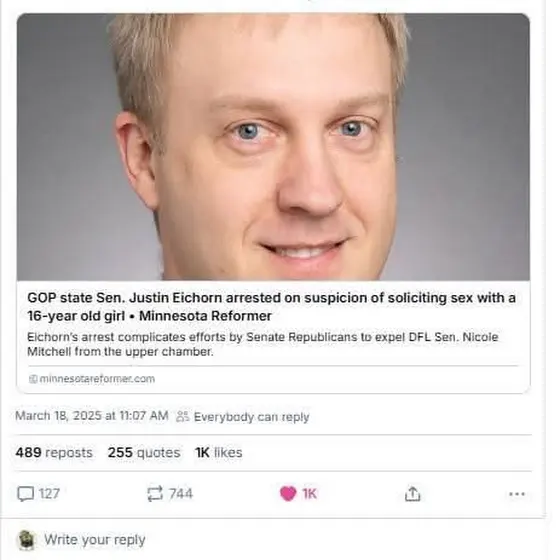Click the 744 repost count
Viewport: 560px width, 560px height.
[x=181, y=494]
